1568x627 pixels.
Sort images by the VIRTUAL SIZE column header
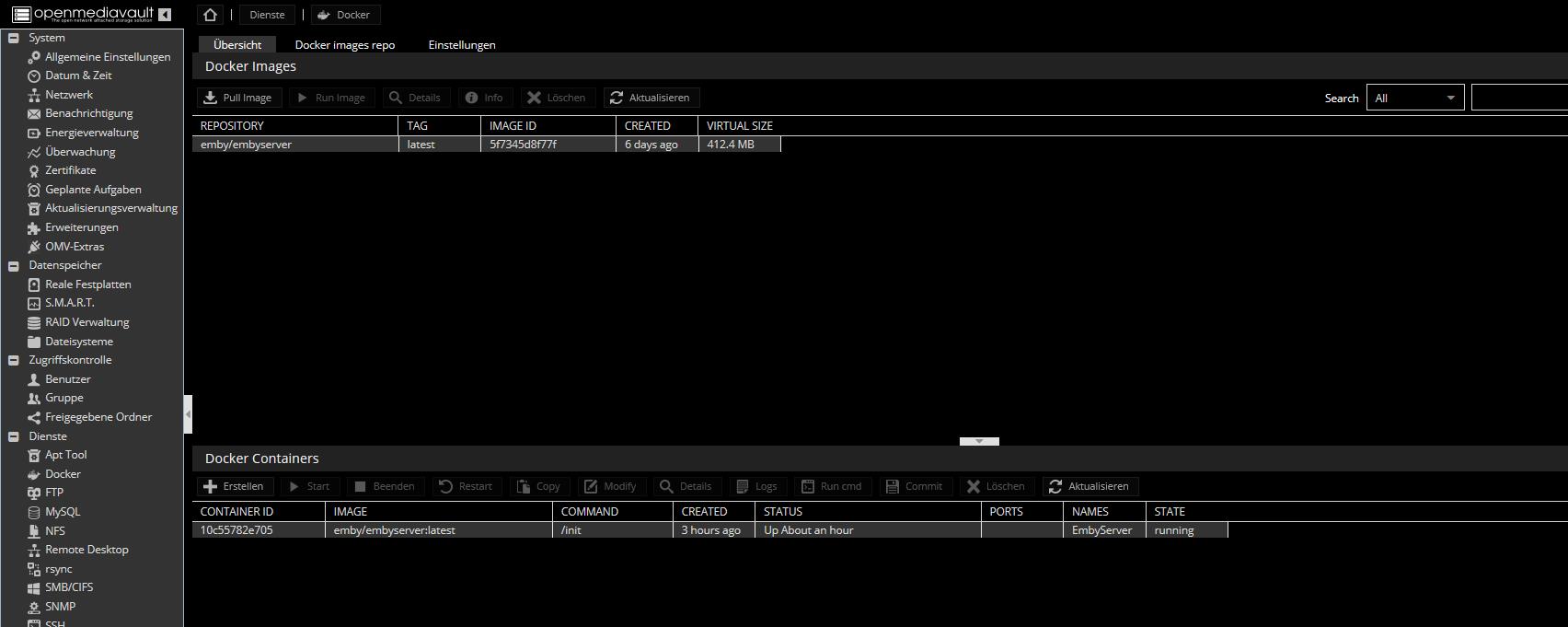point(740,126)
